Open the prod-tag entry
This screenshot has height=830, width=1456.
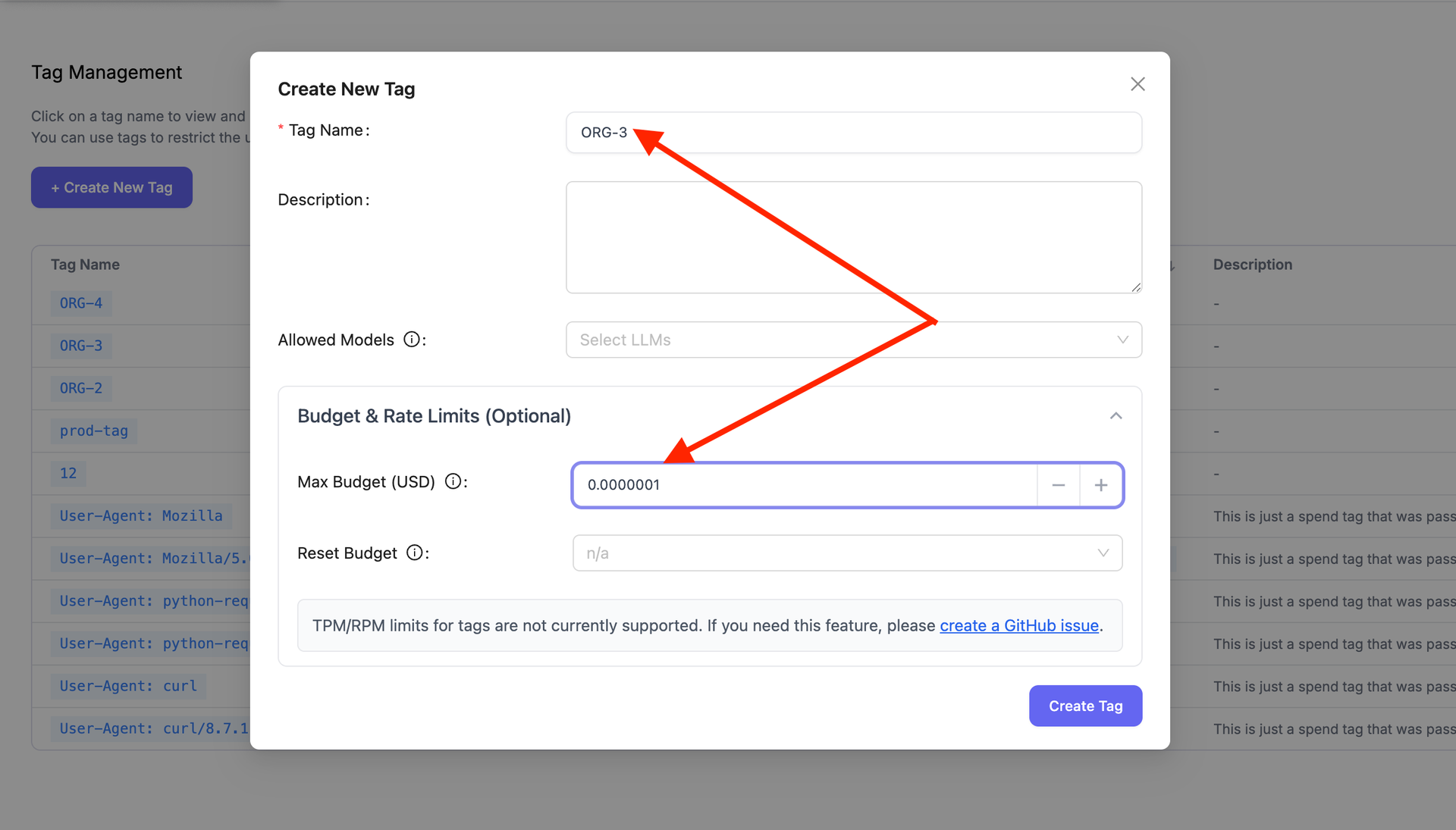tap(94, 431)
